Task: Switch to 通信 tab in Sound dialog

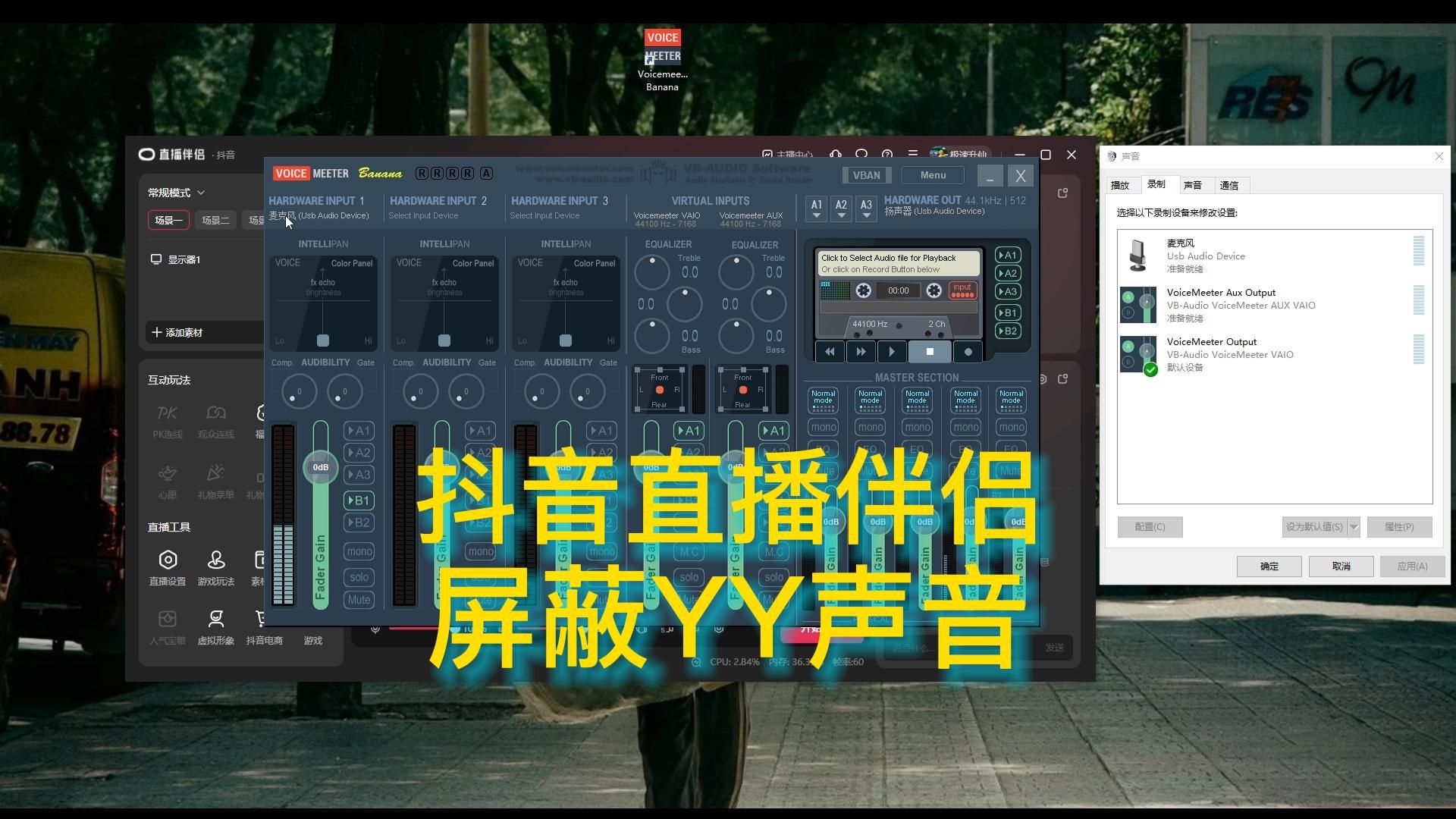Action: point(1229,186)
